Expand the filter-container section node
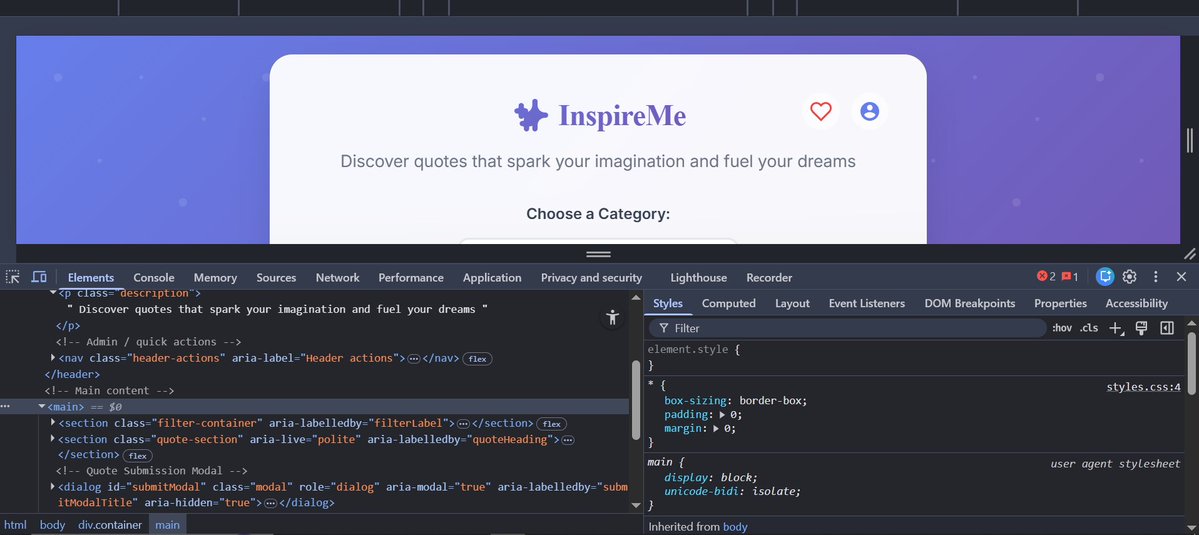 point(53,423)
